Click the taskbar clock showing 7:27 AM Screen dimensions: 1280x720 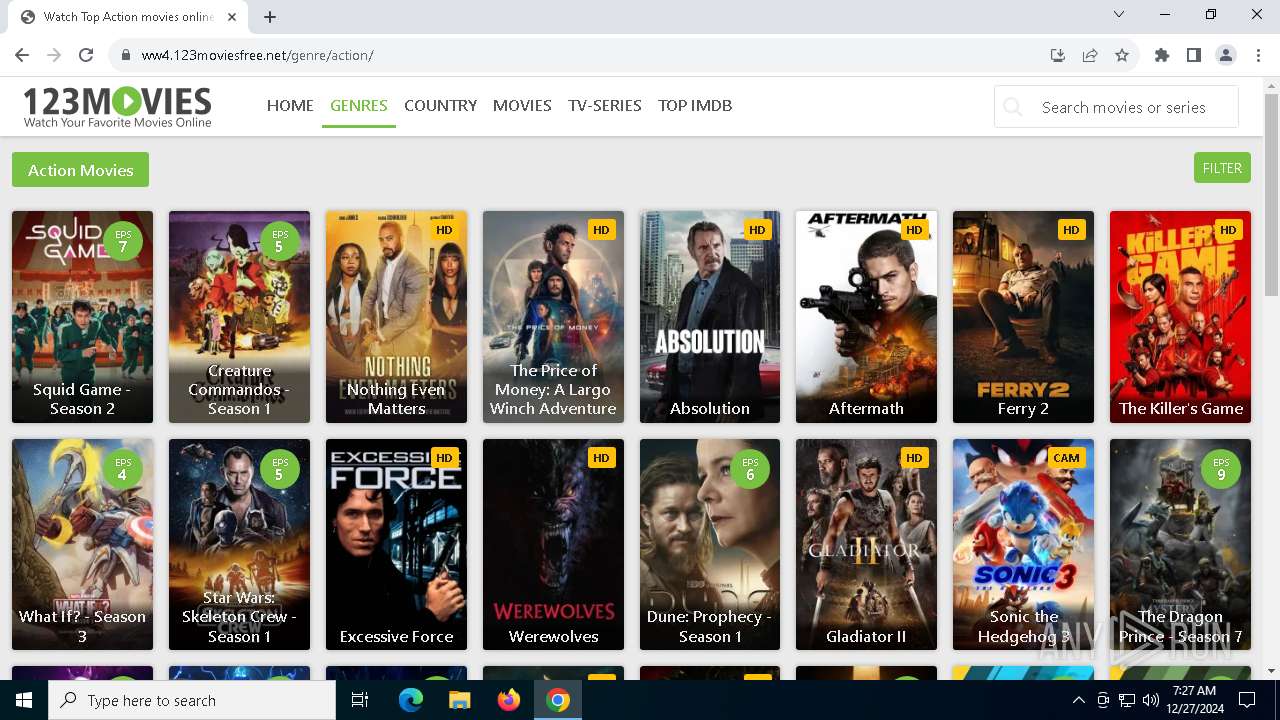(1193, 700)
